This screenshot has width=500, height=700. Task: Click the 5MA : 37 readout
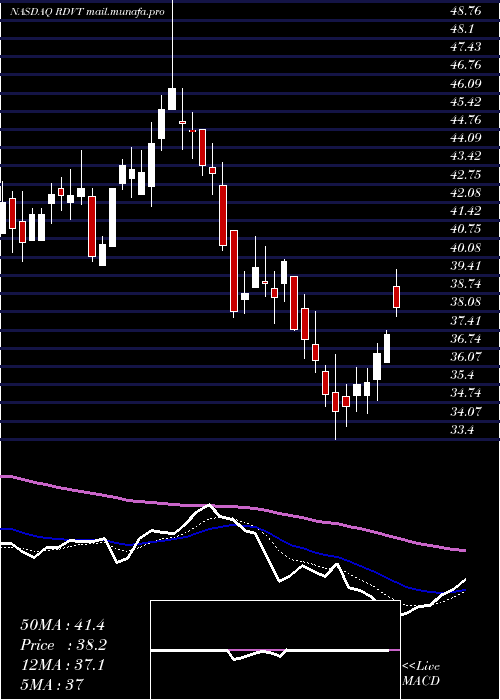tap(52, 684)
